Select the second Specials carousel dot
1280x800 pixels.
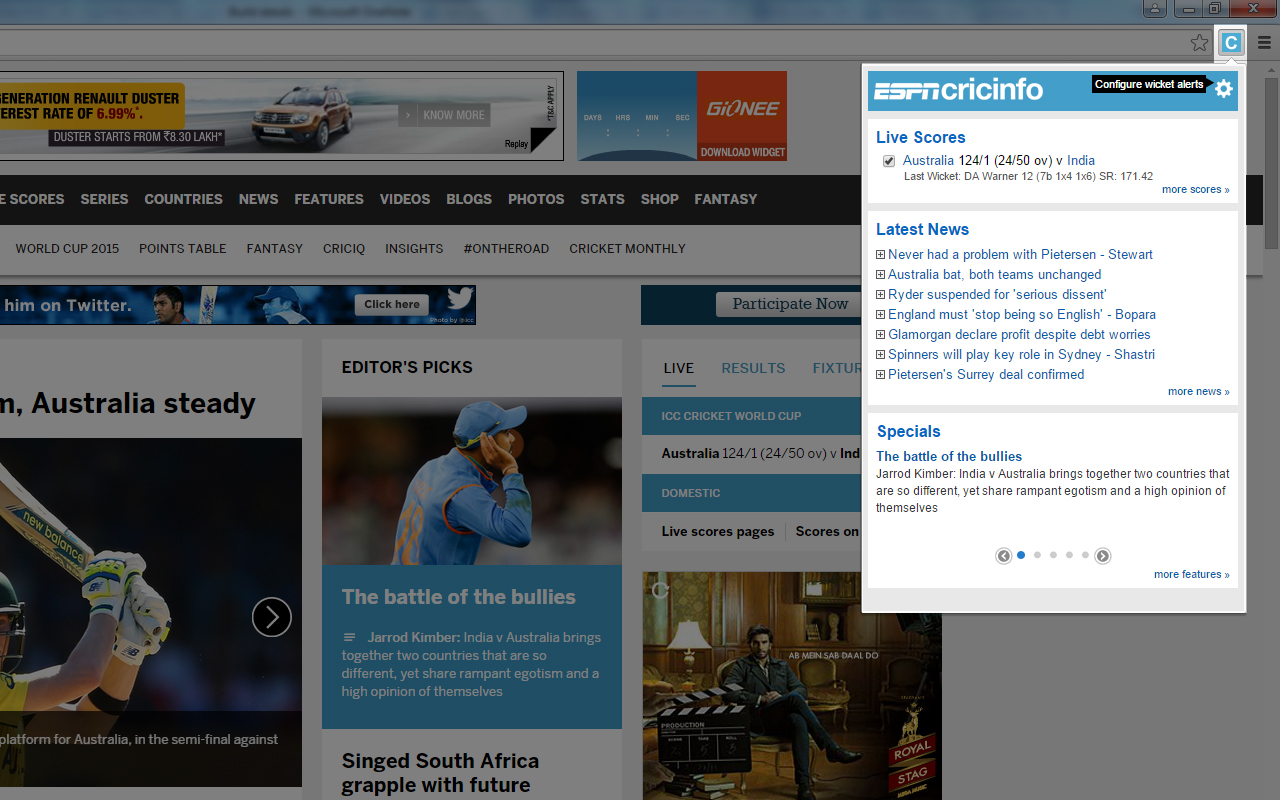pyautogui.click(x=1037, y=555)
